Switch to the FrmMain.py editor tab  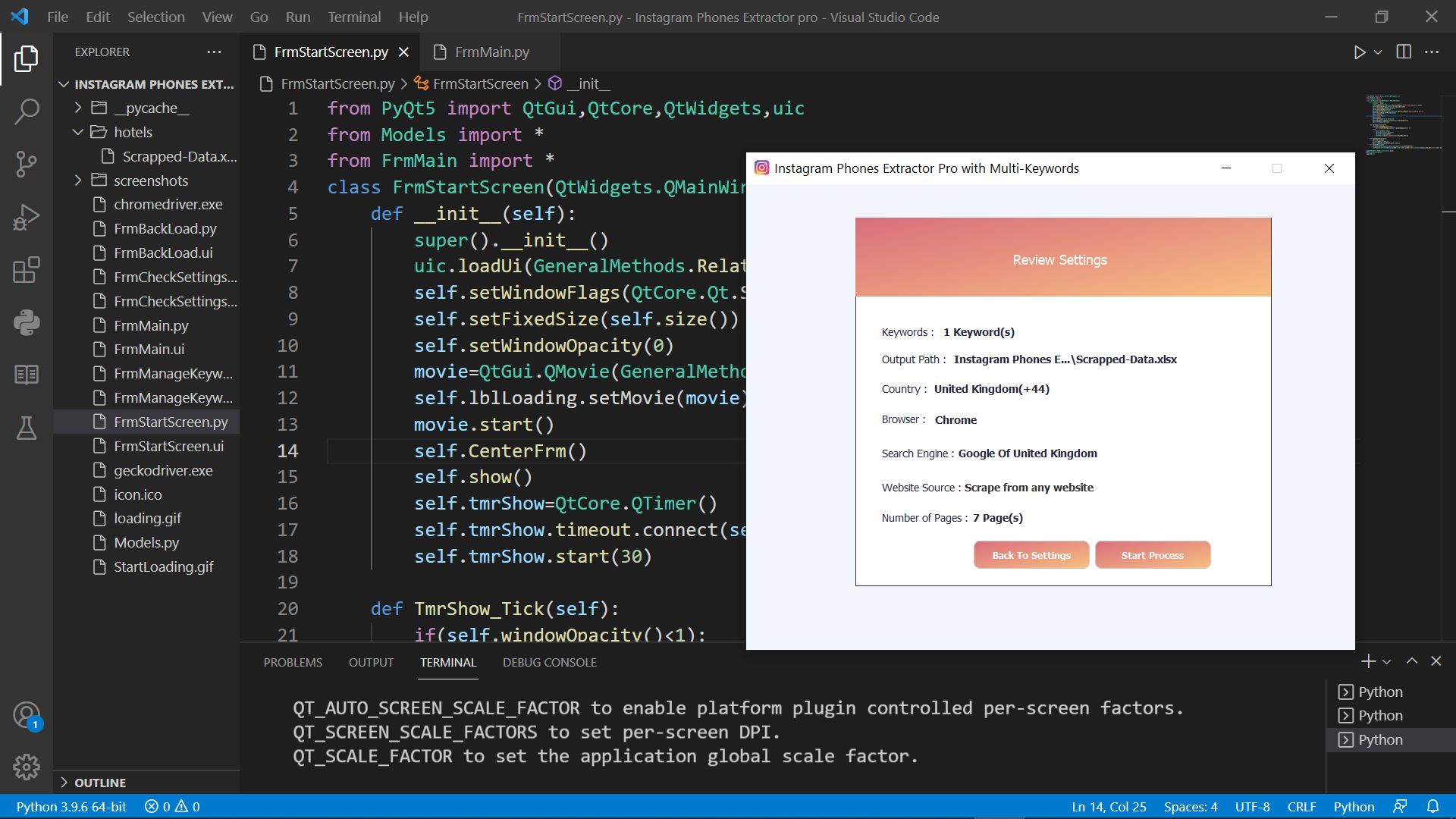click(x=491, y=52)
